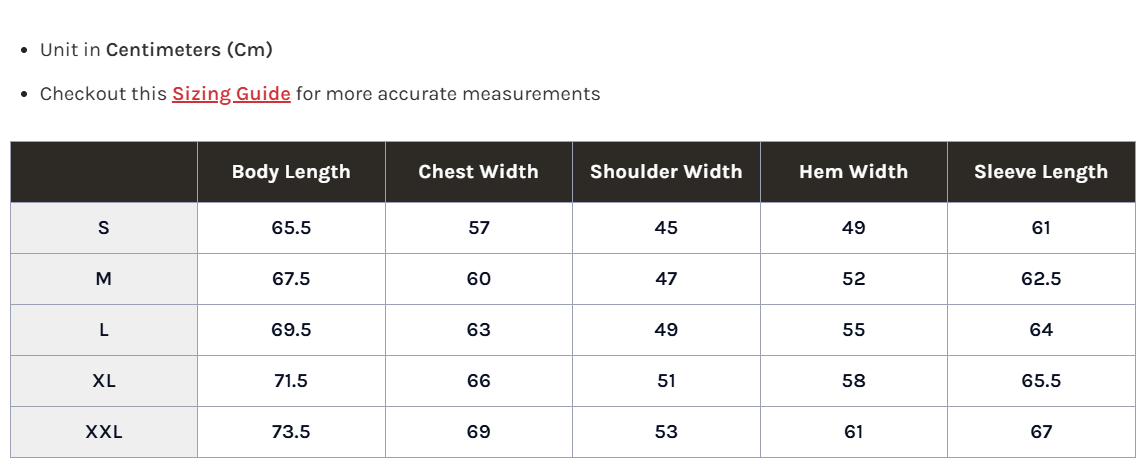Click the chest width value 60
This screenshot has width=1145, height=471.
[478, 279]
